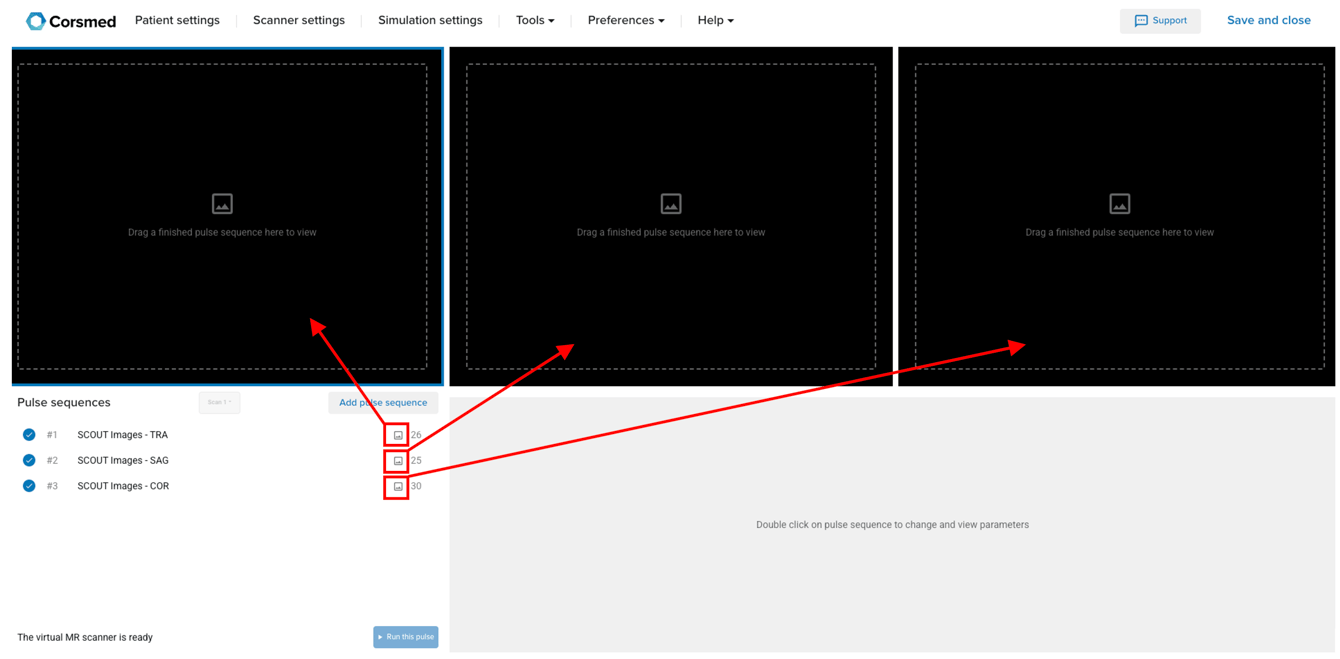
Task: Toggle the checkmark for sequence #1 TRA
Action: pos(29,435)
